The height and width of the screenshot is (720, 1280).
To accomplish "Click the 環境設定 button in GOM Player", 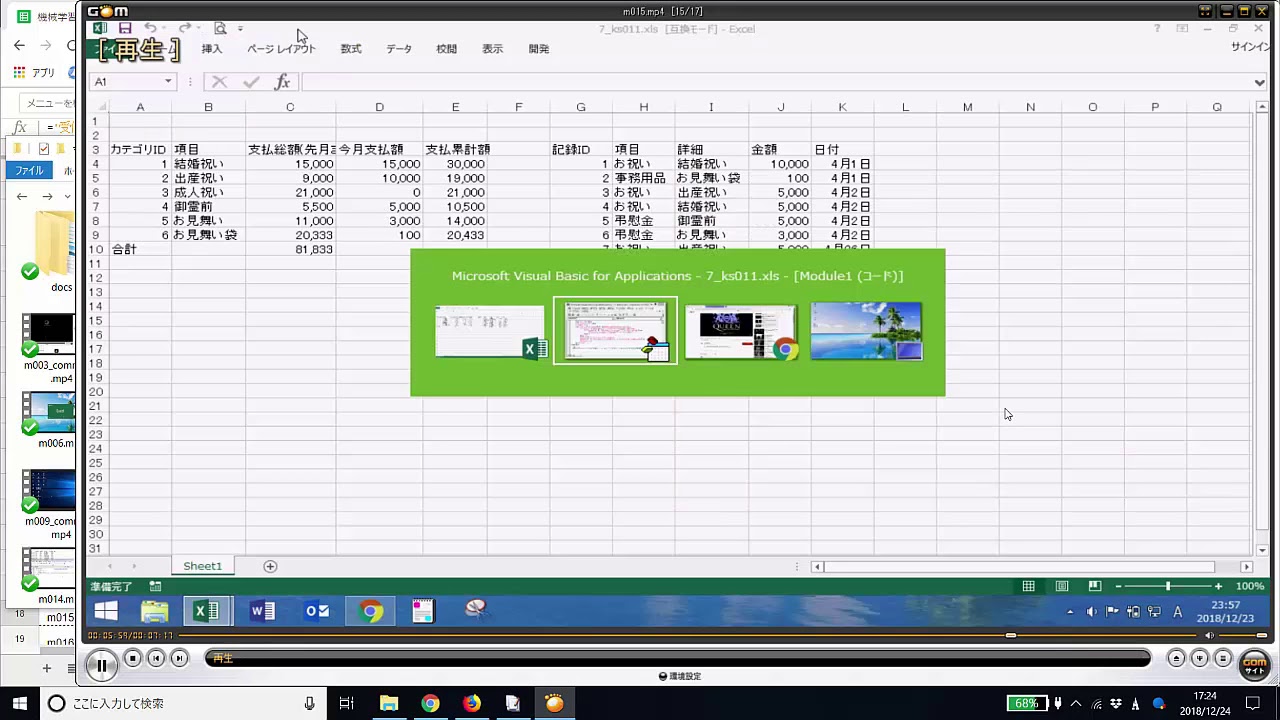I will tap(680, 676).
